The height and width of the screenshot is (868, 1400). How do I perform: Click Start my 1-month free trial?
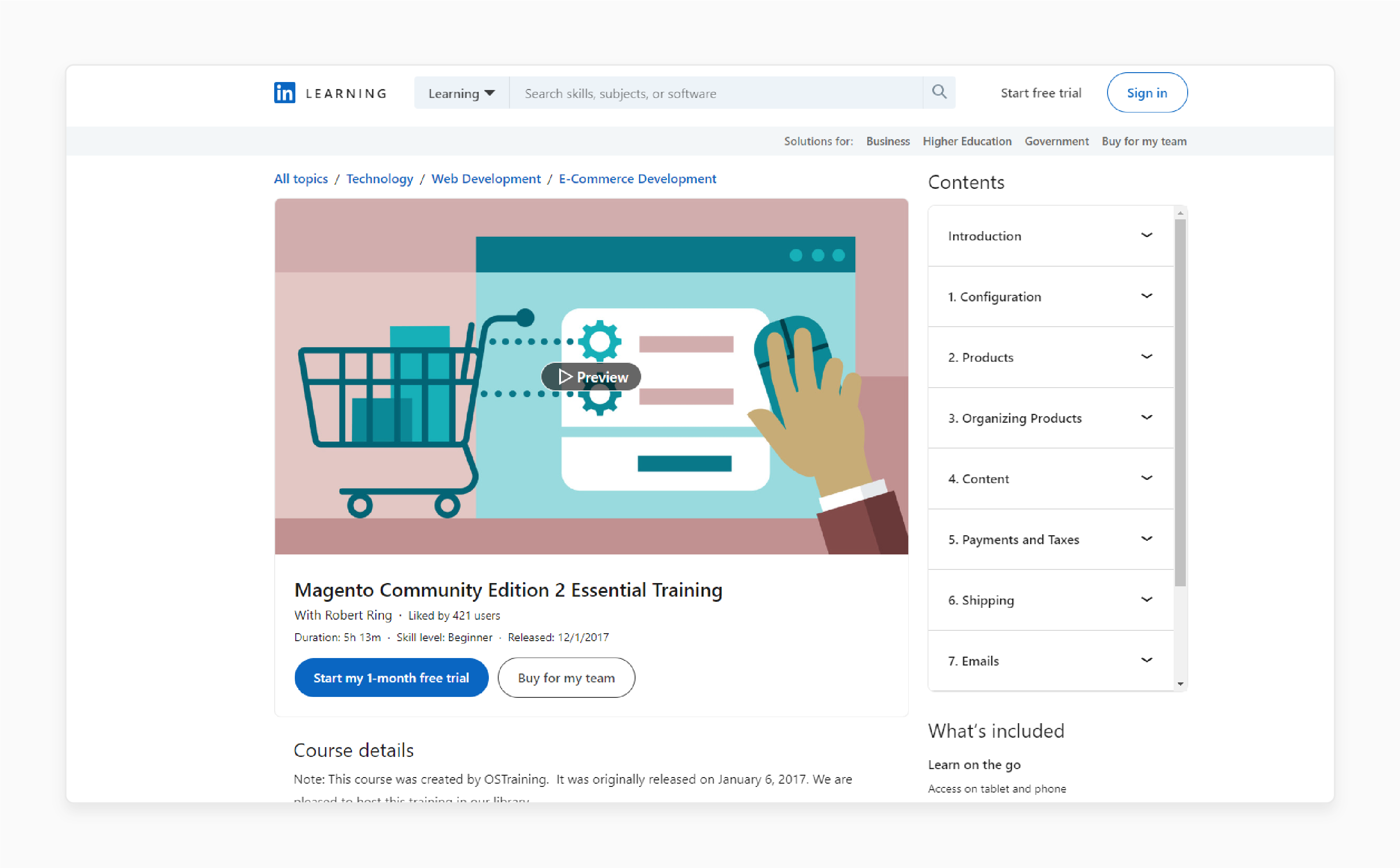391,677
